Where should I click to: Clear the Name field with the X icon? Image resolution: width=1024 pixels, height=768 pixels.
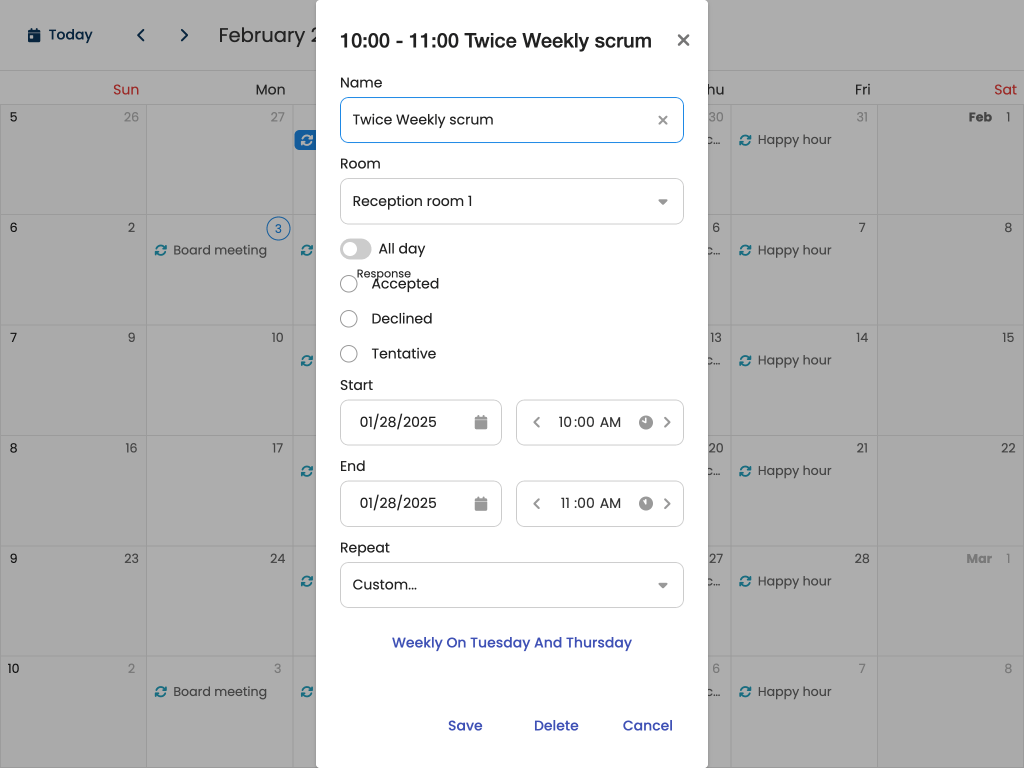662,120
